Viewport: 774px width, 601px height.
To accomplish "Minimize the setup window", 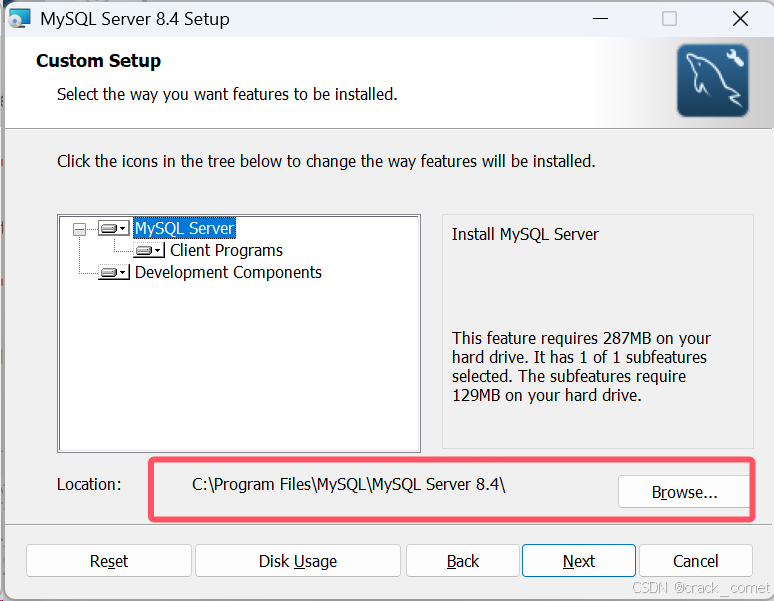I will pos(600,19).
